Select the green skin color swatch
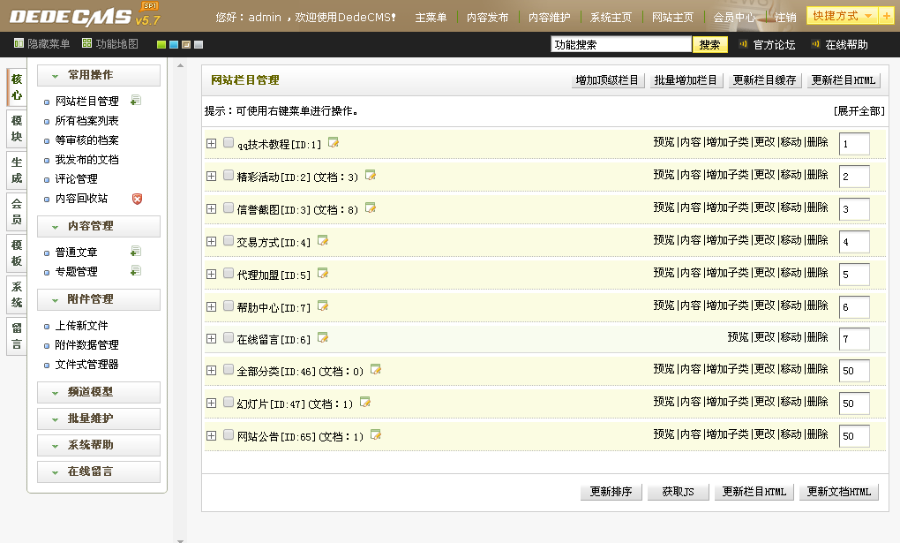Screen dimensions: 900x543 point(161,45)
